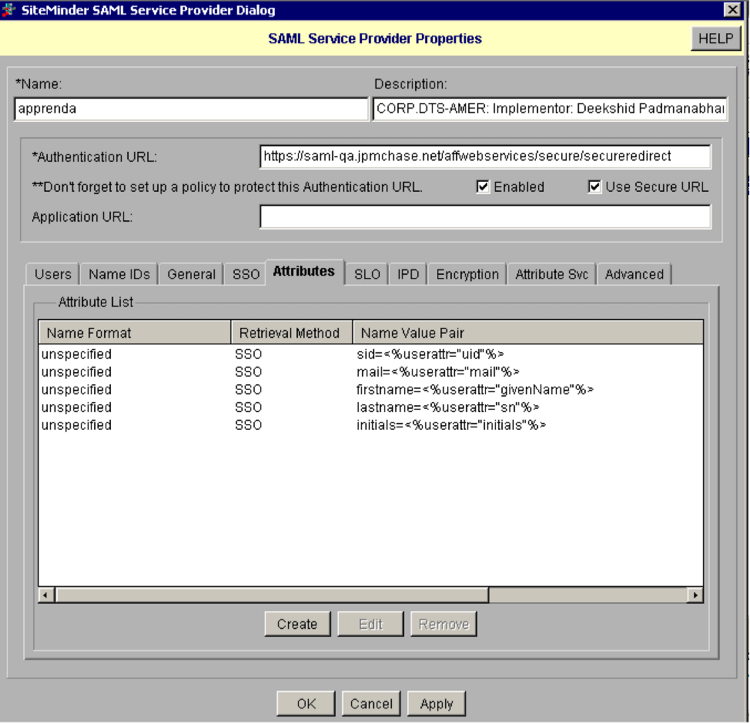
Task: Click the left arrow of horizontal scrollbar
Action: 46,595
